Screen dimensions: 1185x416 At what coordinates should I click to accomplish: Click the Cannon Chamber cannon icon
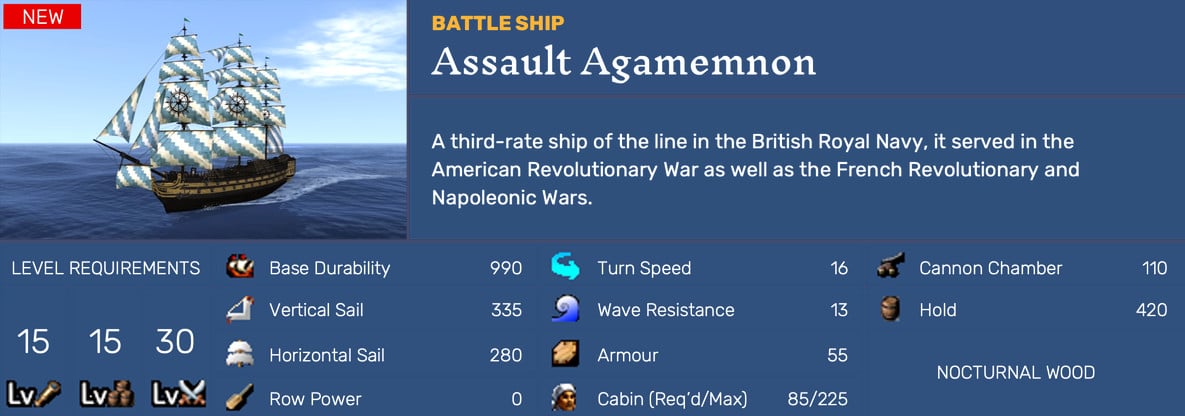(890, 267)
